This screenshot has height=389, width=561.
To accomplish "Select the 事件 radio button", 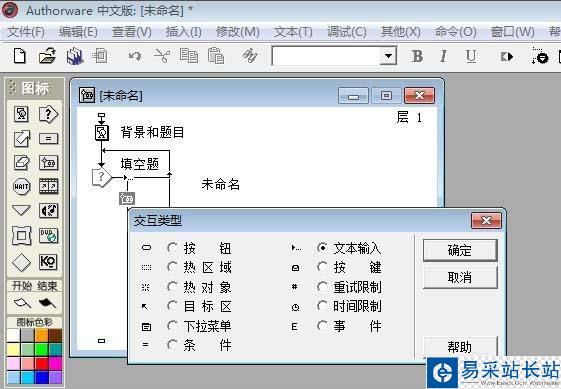I will (322, 325).
